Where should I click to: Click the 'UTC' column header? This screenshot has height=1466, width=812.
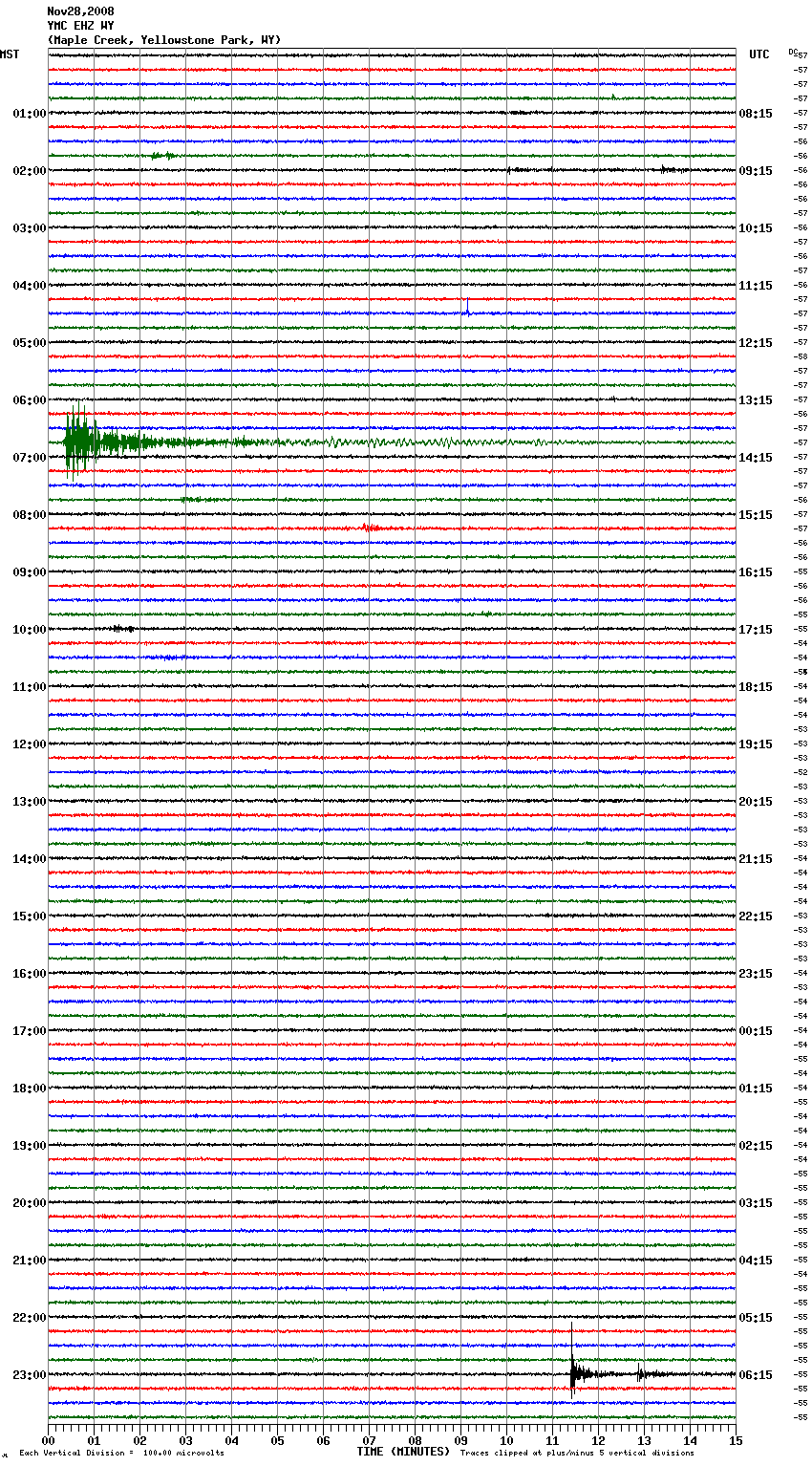(759, 54)
